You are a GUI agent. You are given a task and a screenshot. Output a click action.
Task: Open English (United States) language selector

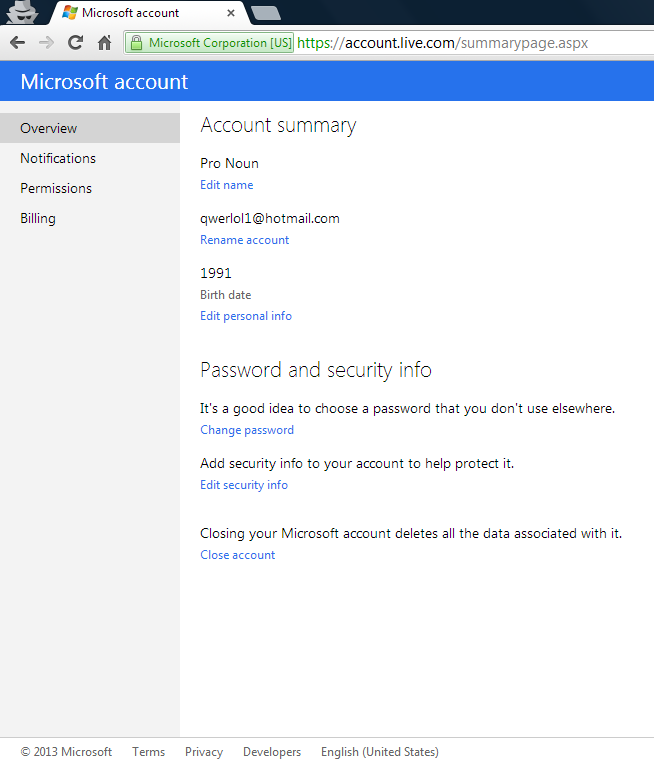click(x=379, y=752)
